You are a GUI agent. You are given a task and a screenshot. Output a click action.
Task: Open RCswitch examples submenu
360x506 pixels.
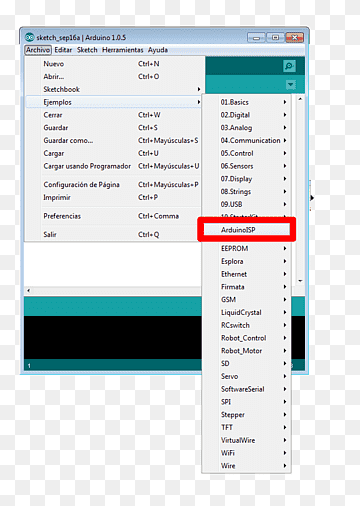coord(247,325)
